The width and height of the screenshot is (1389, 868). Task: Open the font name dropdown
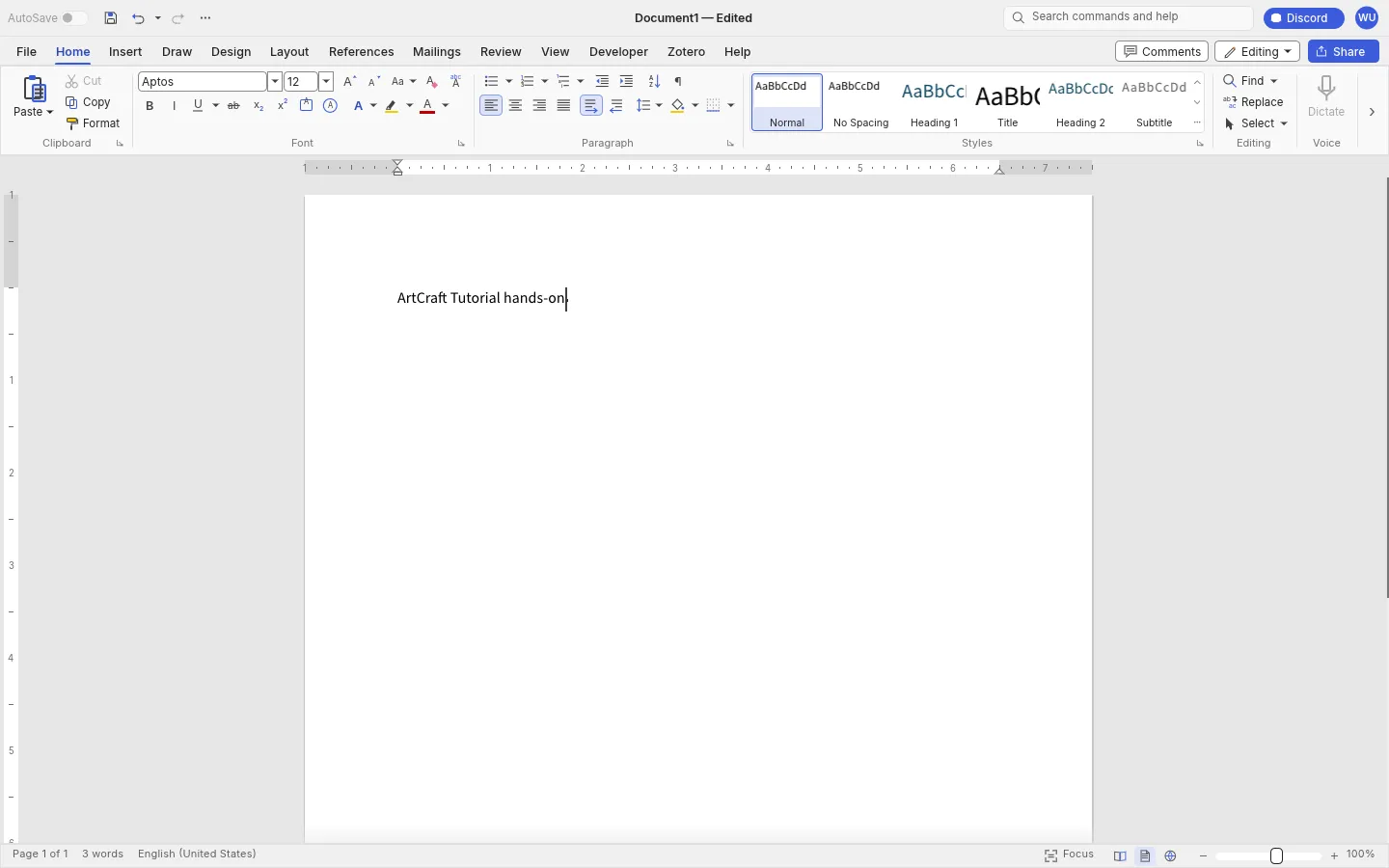tap(275, 82)
